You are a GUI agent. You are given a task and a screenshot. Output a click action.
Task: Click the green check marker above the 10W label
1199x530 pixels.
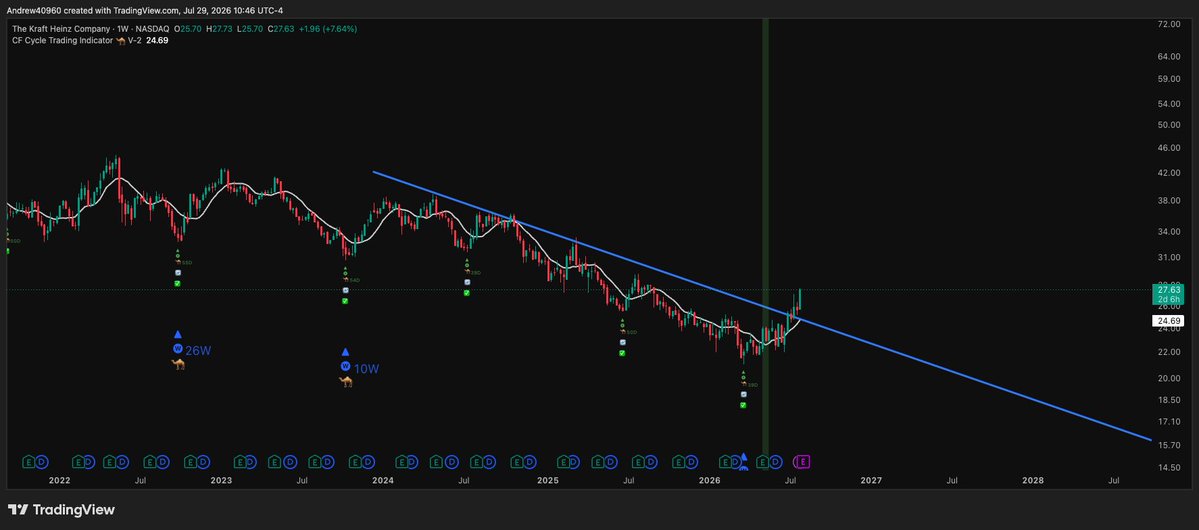point(345,301)
